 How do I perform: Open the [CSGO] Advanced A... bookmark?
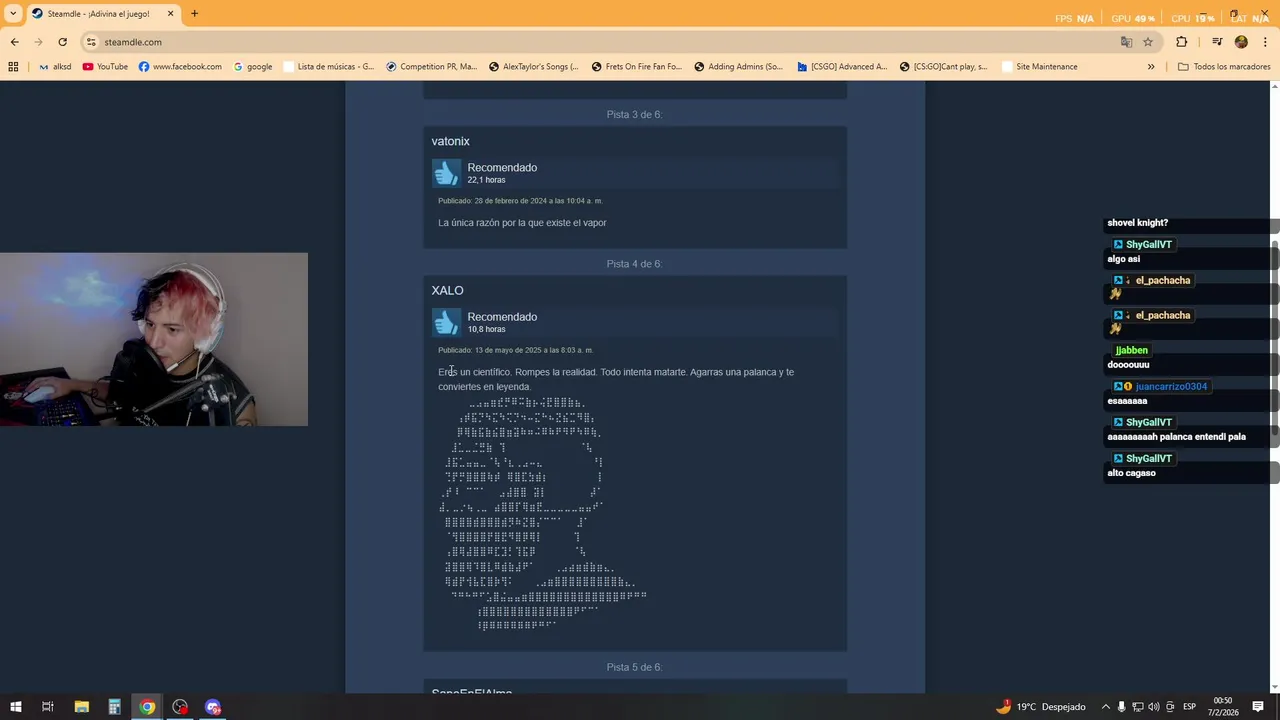tap(841, 67)
